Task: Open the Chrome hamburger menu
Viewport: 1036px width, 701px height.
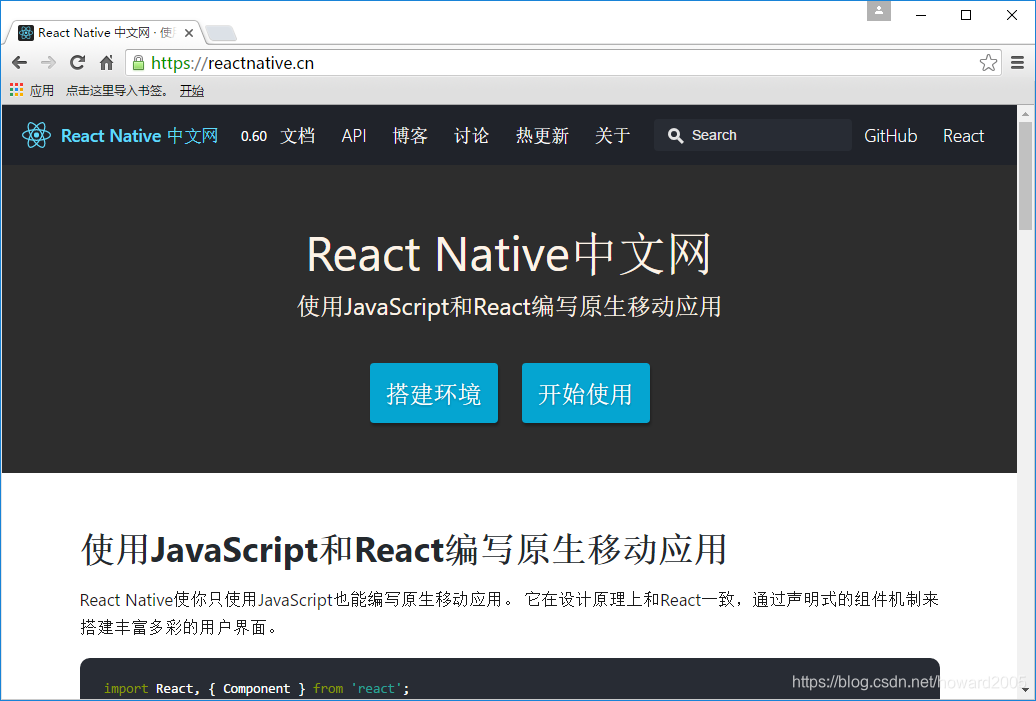Action: [x=1018, y=63]
